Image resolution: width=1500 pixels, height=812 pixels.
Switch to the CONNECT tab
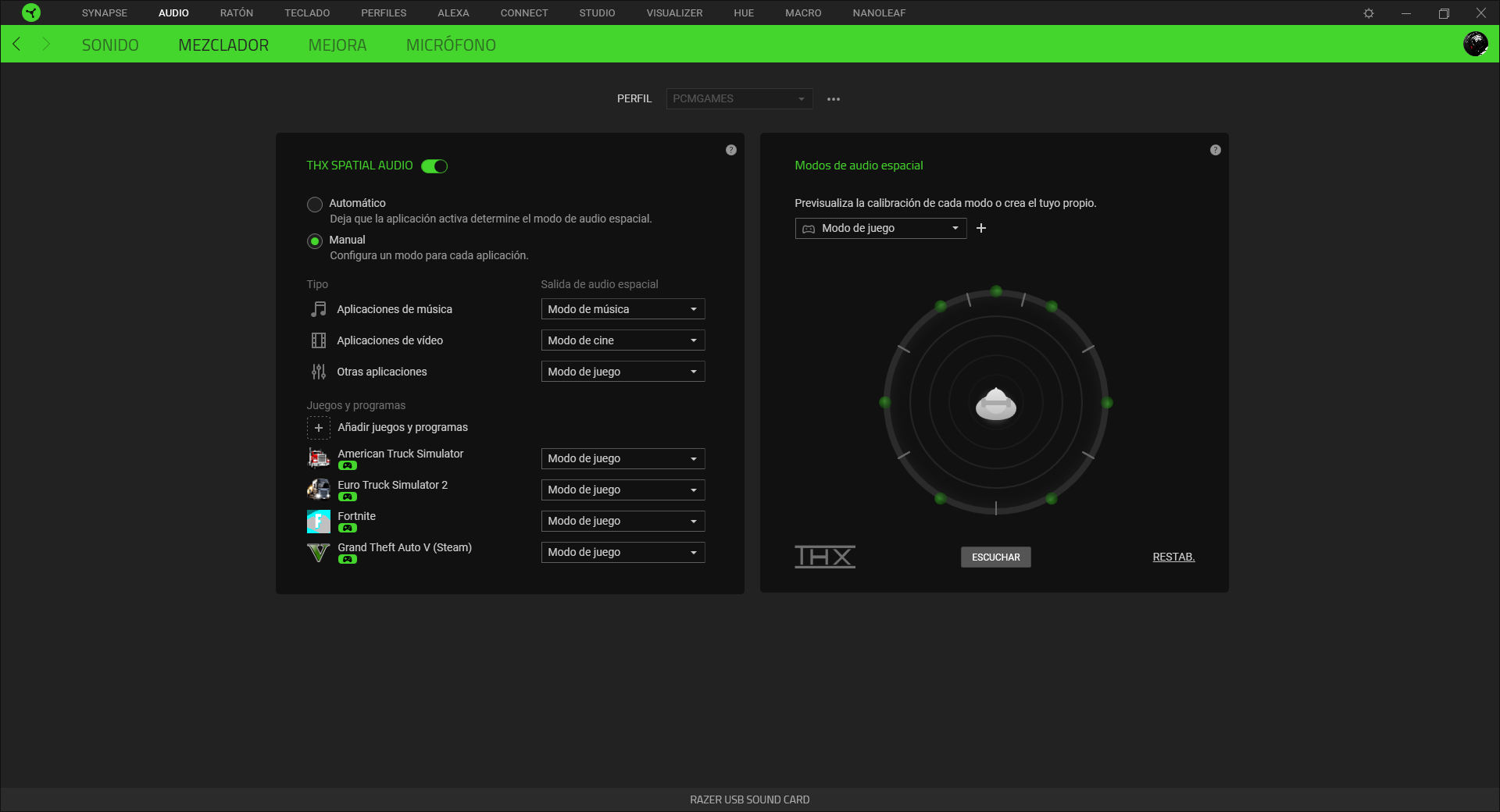click(524, 13)
